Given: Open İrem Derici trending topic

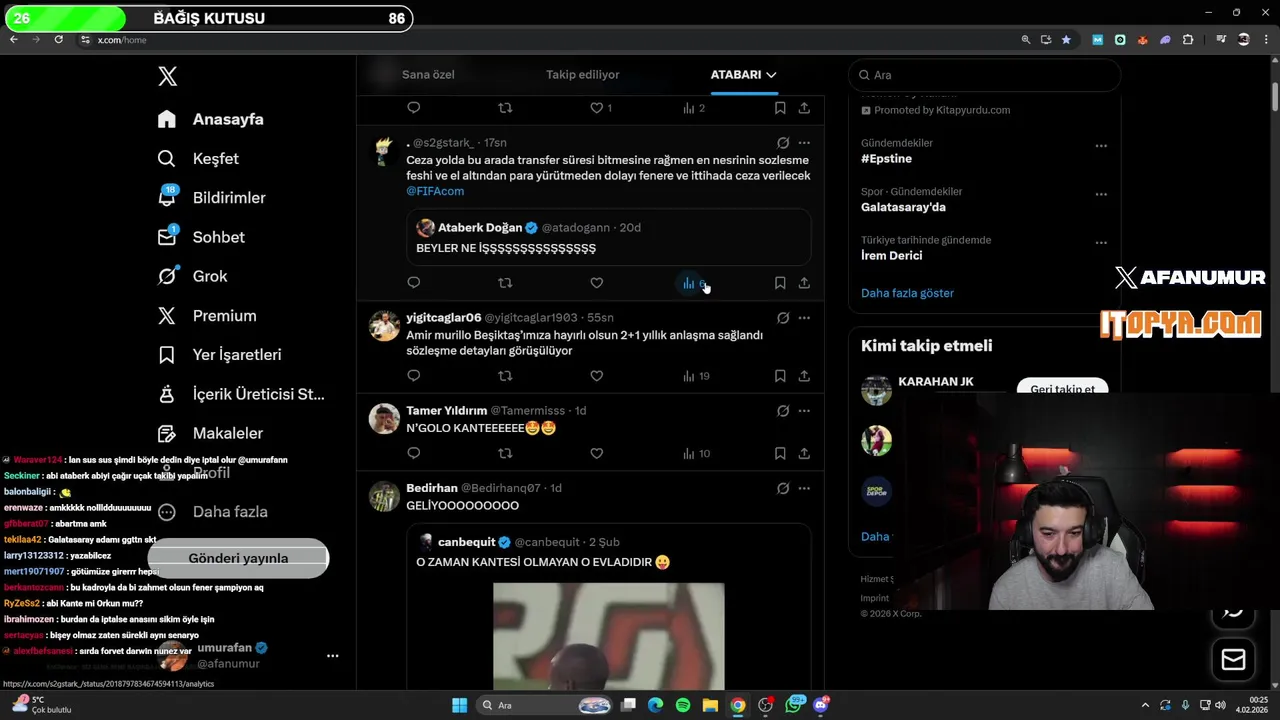Looking at the screenshot, I should coord(891,255).
